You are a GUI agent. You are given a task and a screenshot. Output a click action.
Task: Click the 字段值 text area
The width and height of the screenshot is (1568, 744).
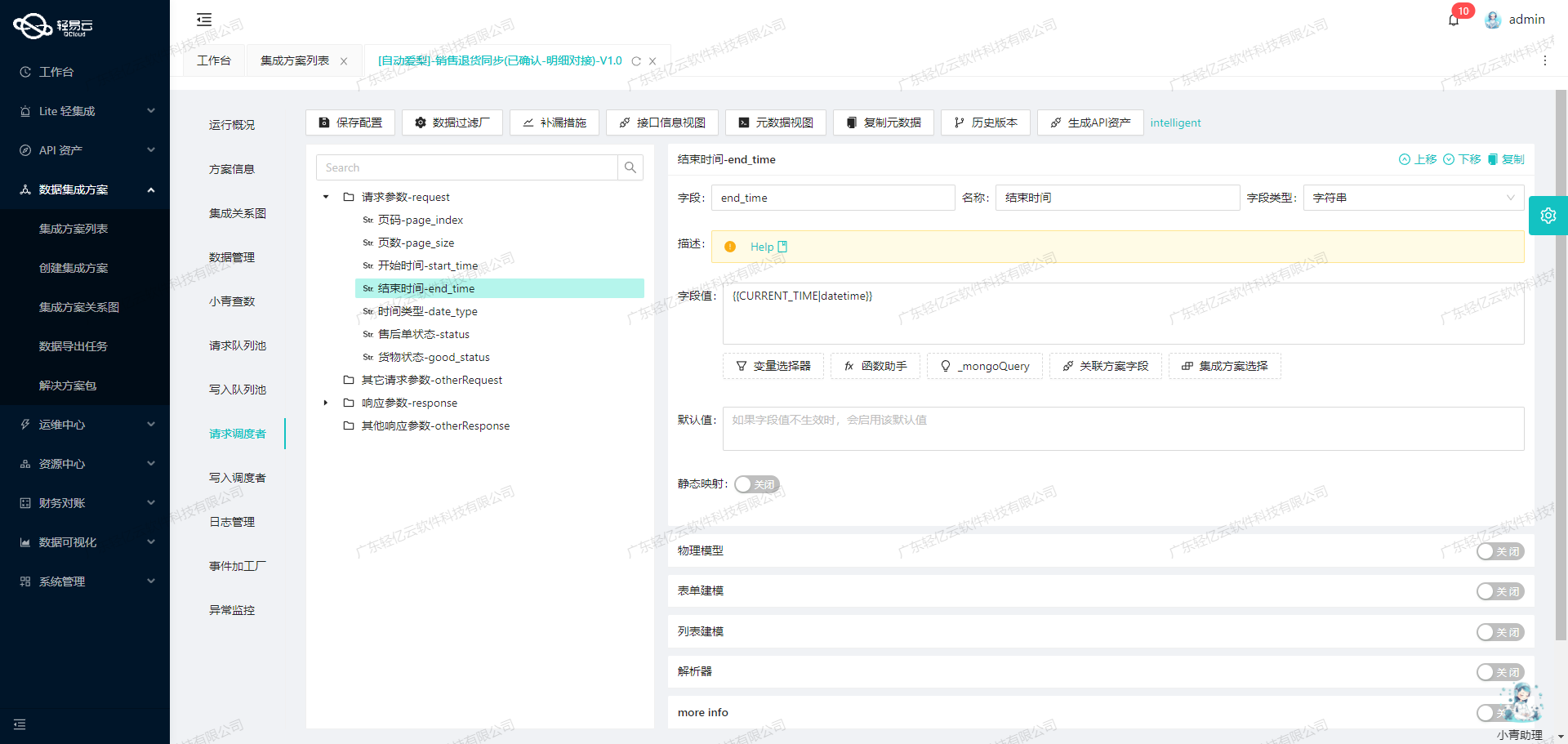coord(1123,314)
